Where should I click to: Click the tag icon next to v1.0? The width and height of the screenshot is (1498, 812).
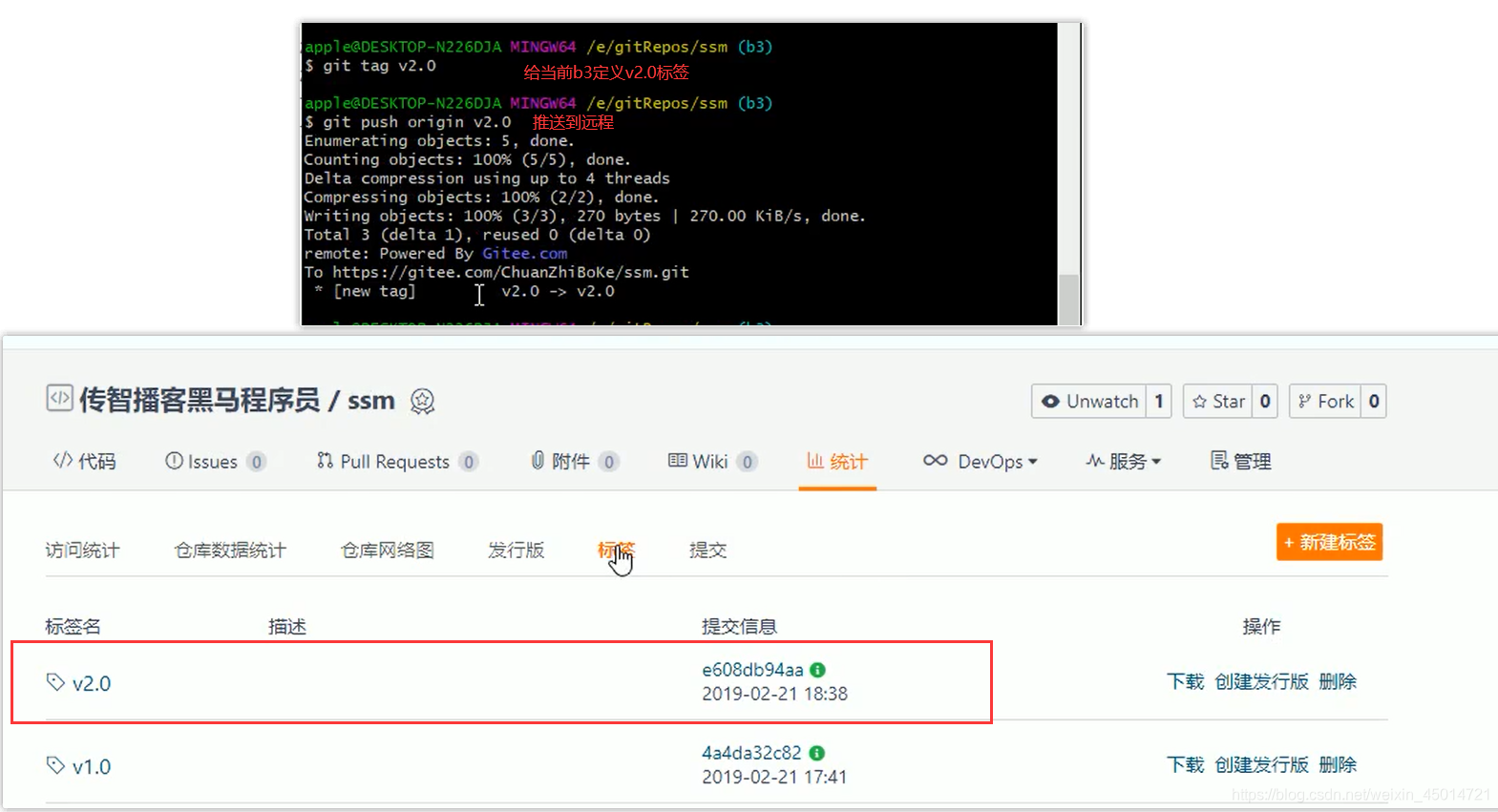pyautogui.click(x=55, y=765)
